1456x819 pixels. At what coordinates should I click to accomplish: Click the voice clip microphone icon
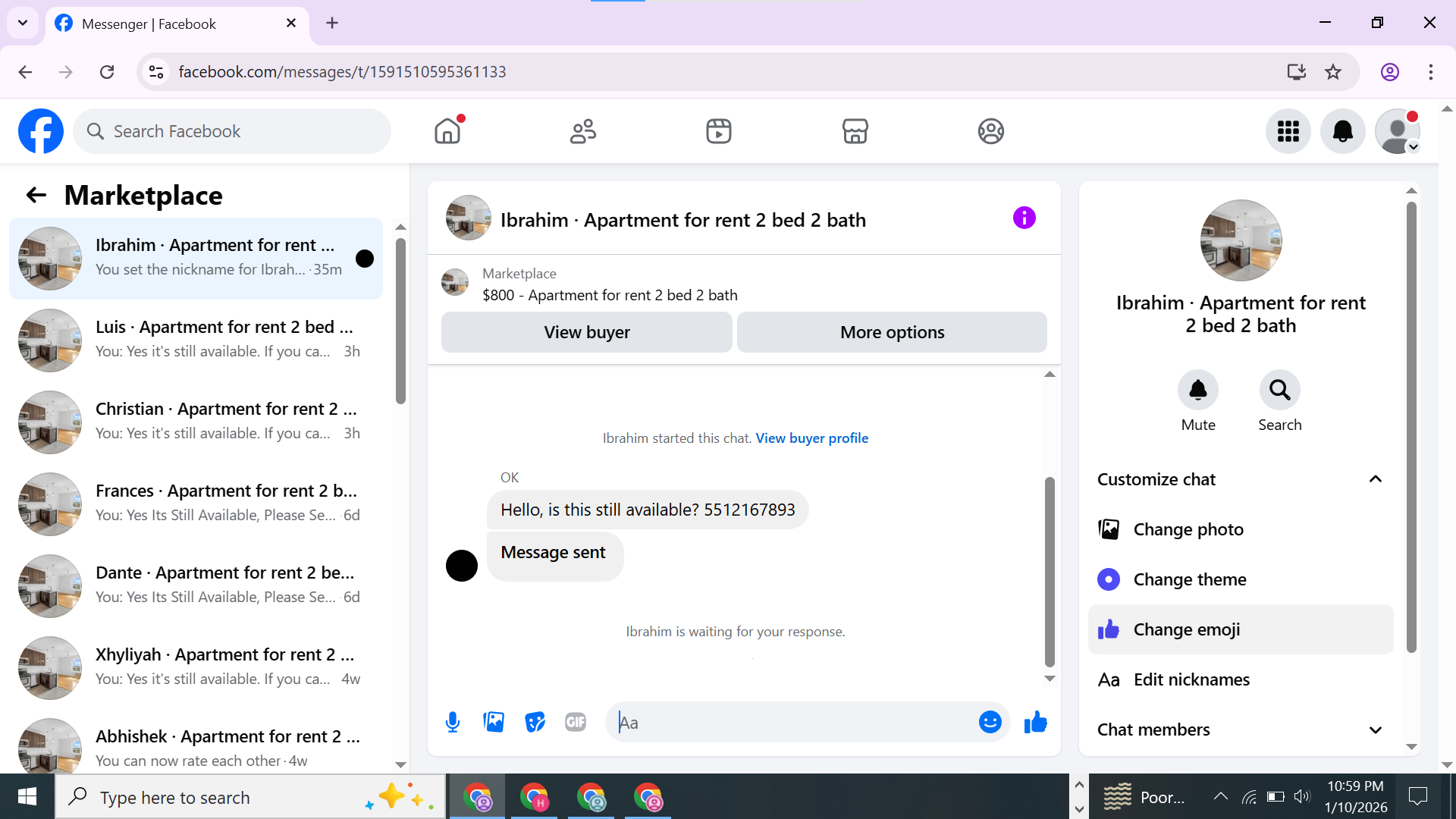tap(453, 722)
